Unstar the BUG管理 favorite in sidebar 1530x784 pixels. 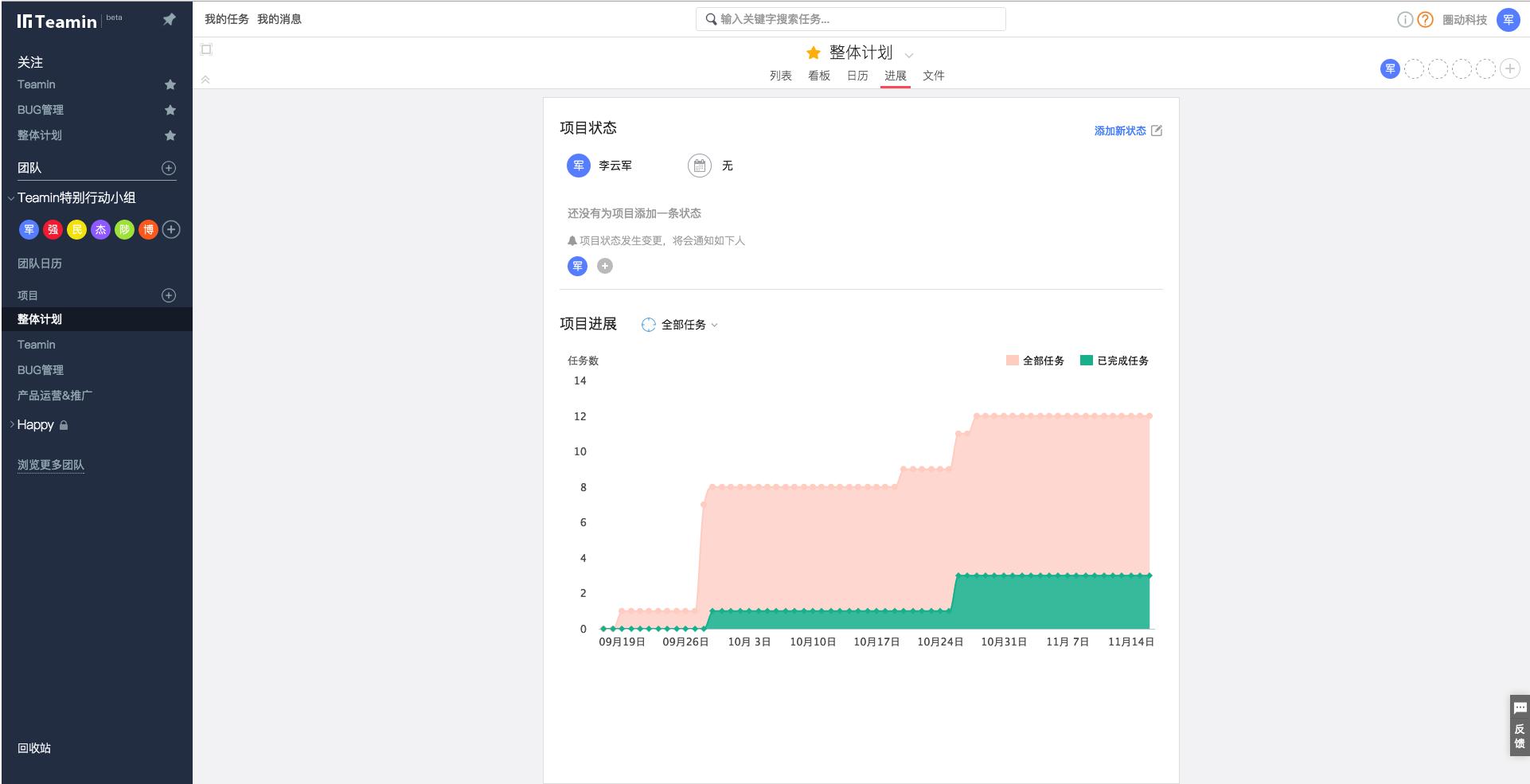point(170,110)
